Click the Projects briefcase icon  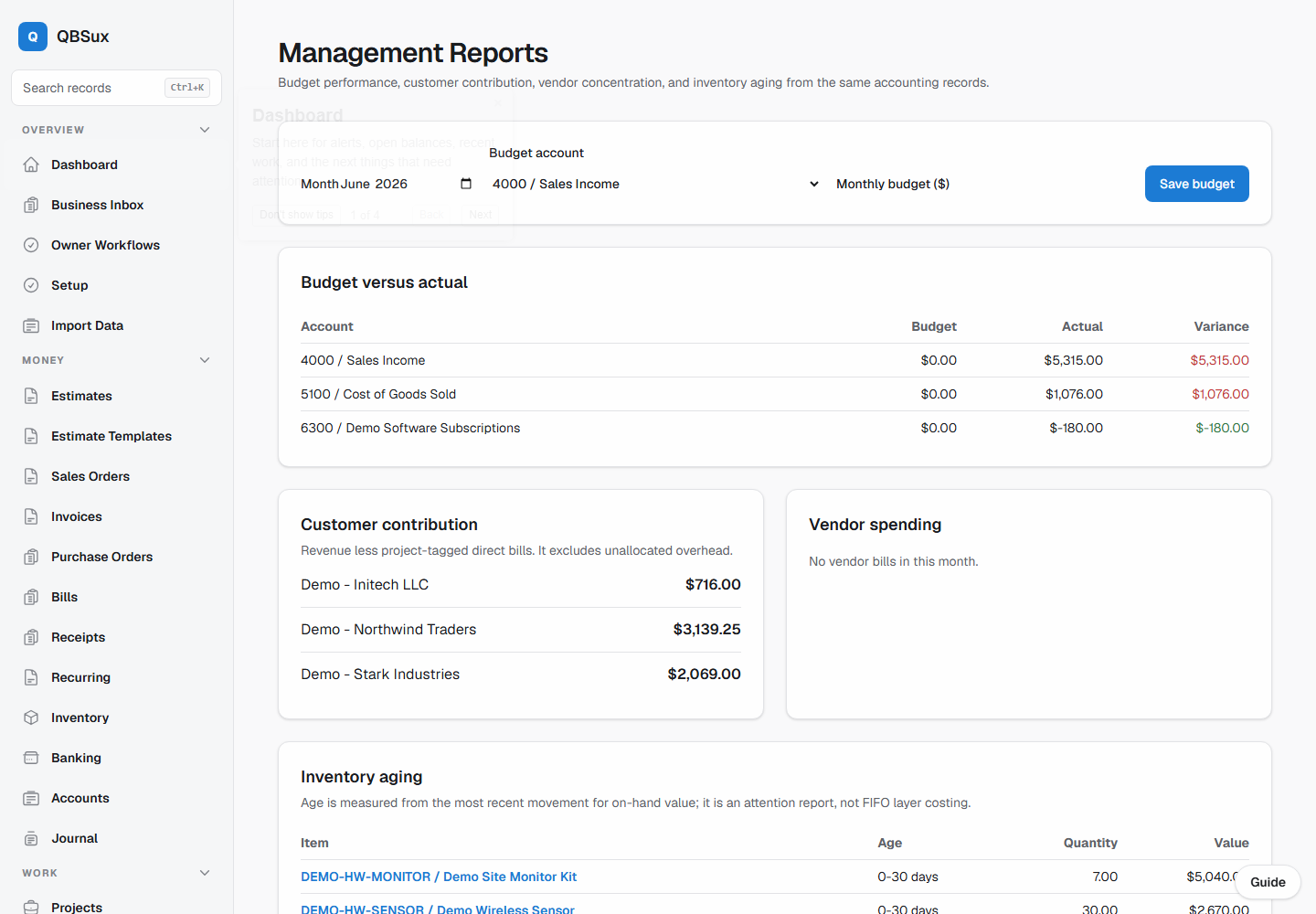click(x=31, y=907)
